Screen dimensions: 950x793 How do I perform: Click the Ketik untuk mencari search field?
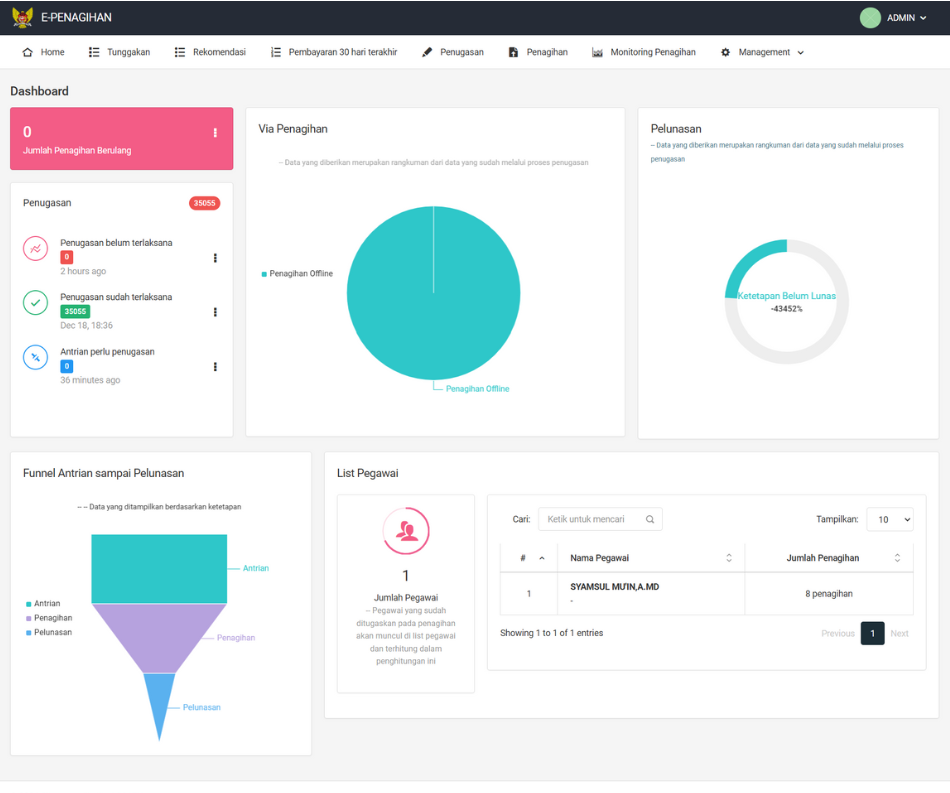(x=592, y=520)
